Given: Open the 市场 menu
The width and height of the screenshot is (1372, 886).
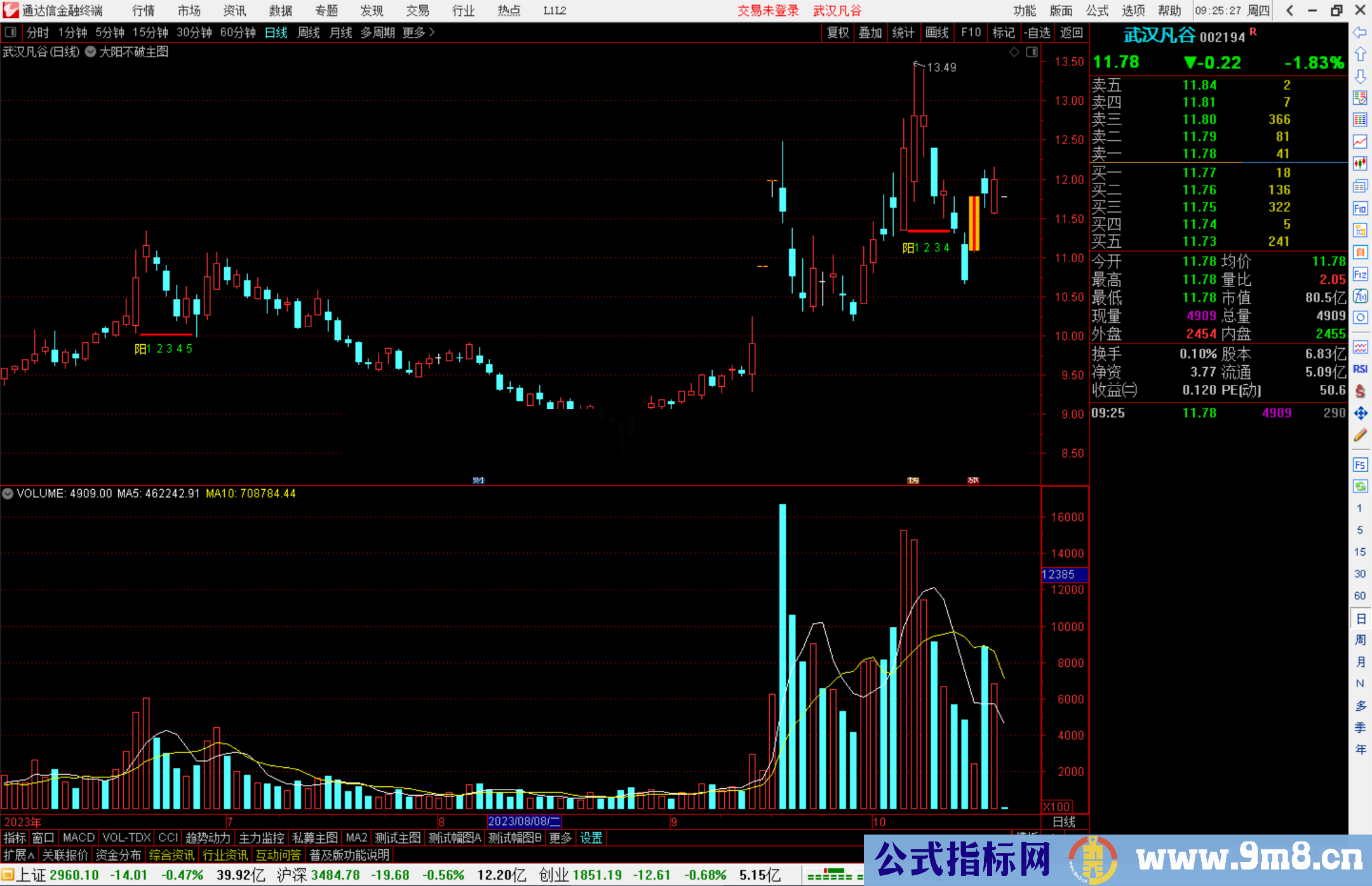Looking at the screenshot, I should (189, 11).
